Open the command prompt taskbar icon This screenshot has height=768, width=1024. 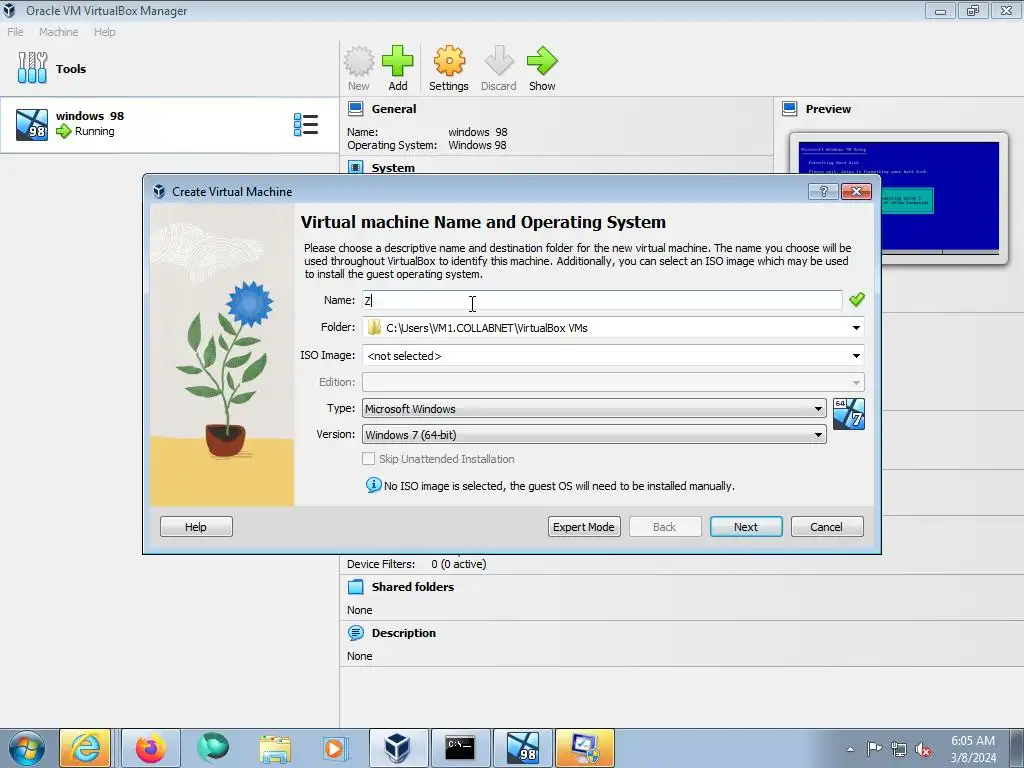pyautogui.click(x=460, y=748)
